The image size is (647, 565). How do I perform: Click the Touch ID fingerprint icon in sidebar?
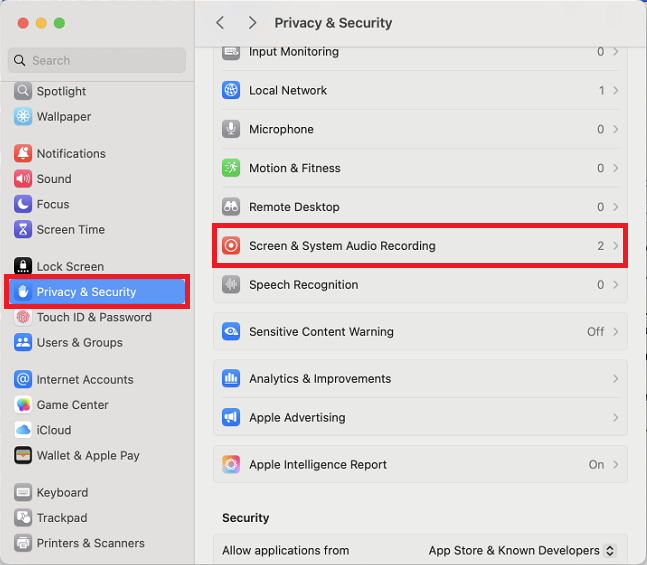[23, 317]
